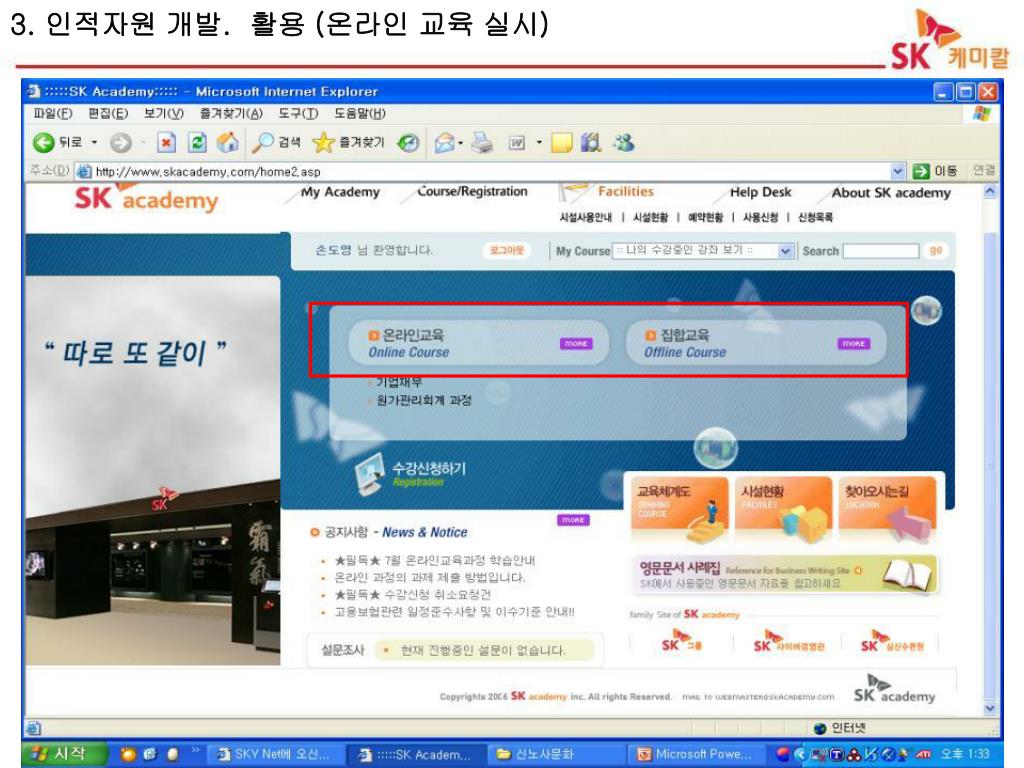Screen dimensions: 1024x768
Task: Print the page with the printer icon
Action: (483, 142)
